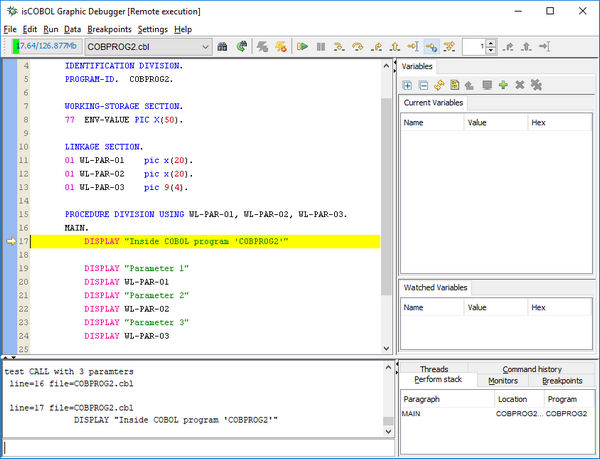This screenshot has height=459, width=600.
Task: Open the Breakpoints menu
Action: (x=109, y=29)
